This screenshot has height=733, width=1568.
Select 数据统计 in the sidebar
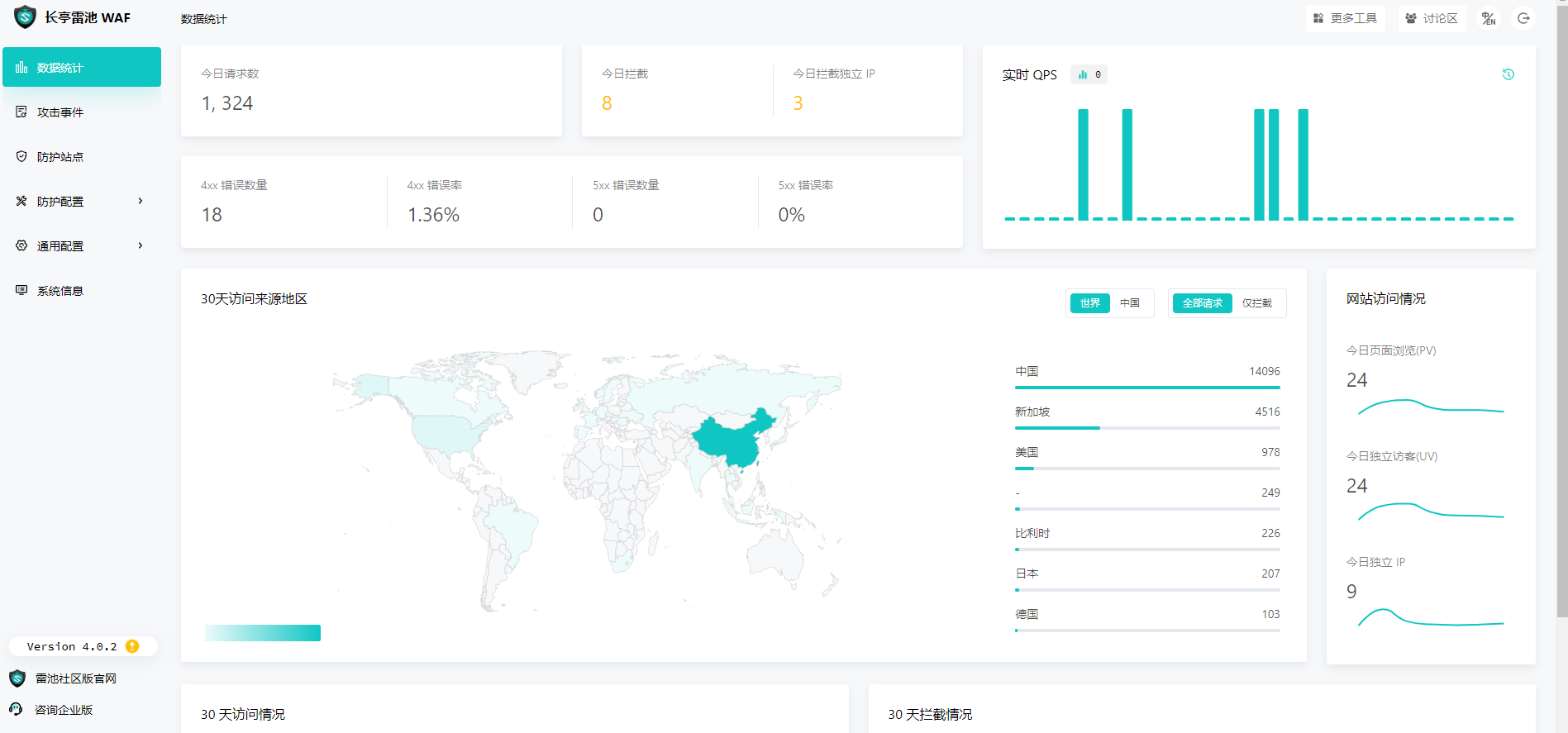pos(81,68)
